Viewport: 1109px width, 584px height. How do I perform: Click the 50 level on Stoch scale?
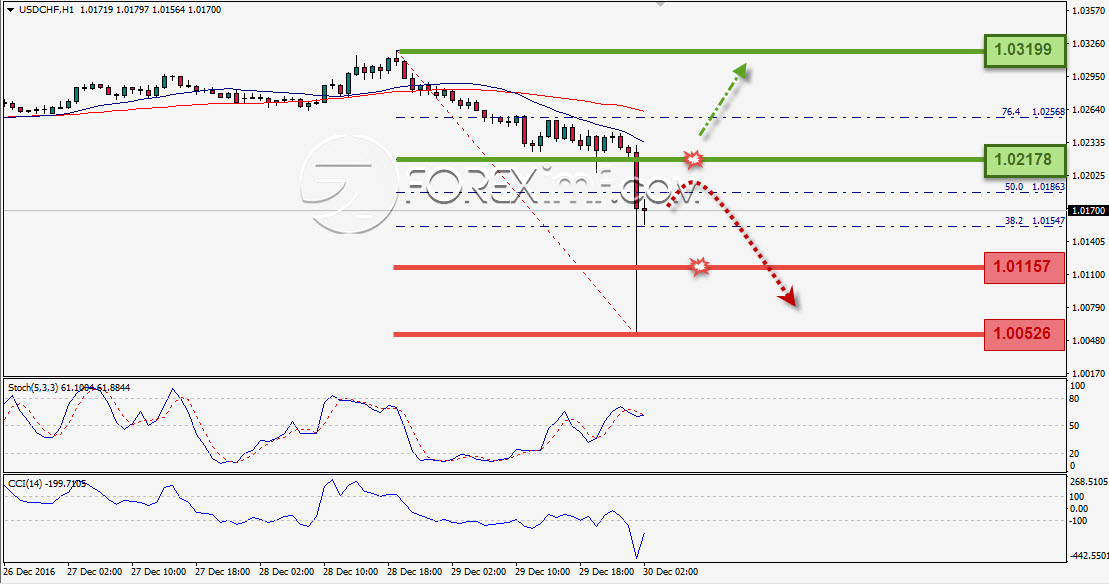[1075, 426]
